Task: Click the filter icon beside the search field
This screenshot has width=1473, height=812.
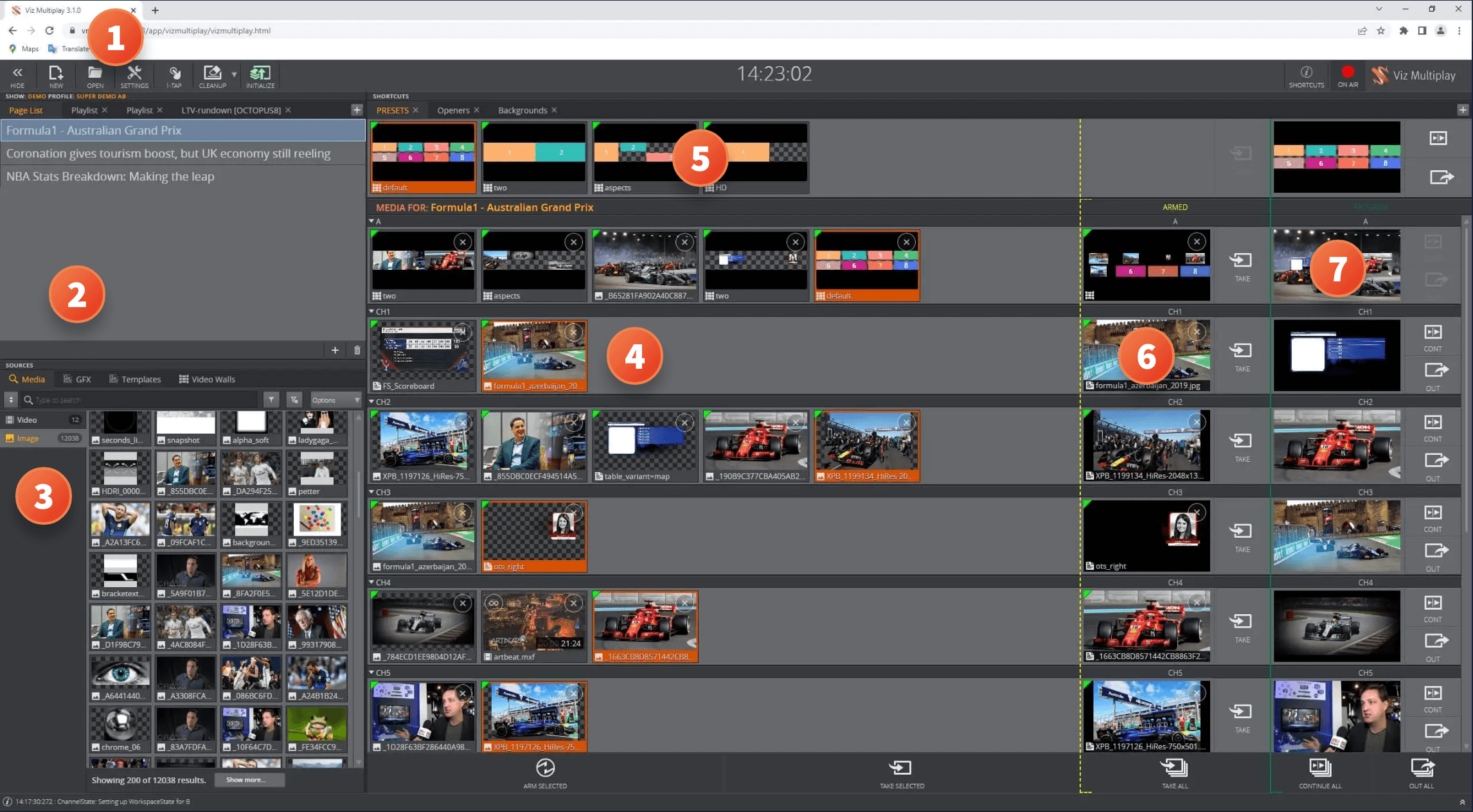Action: pyautogui.click(x=272, y=399)
